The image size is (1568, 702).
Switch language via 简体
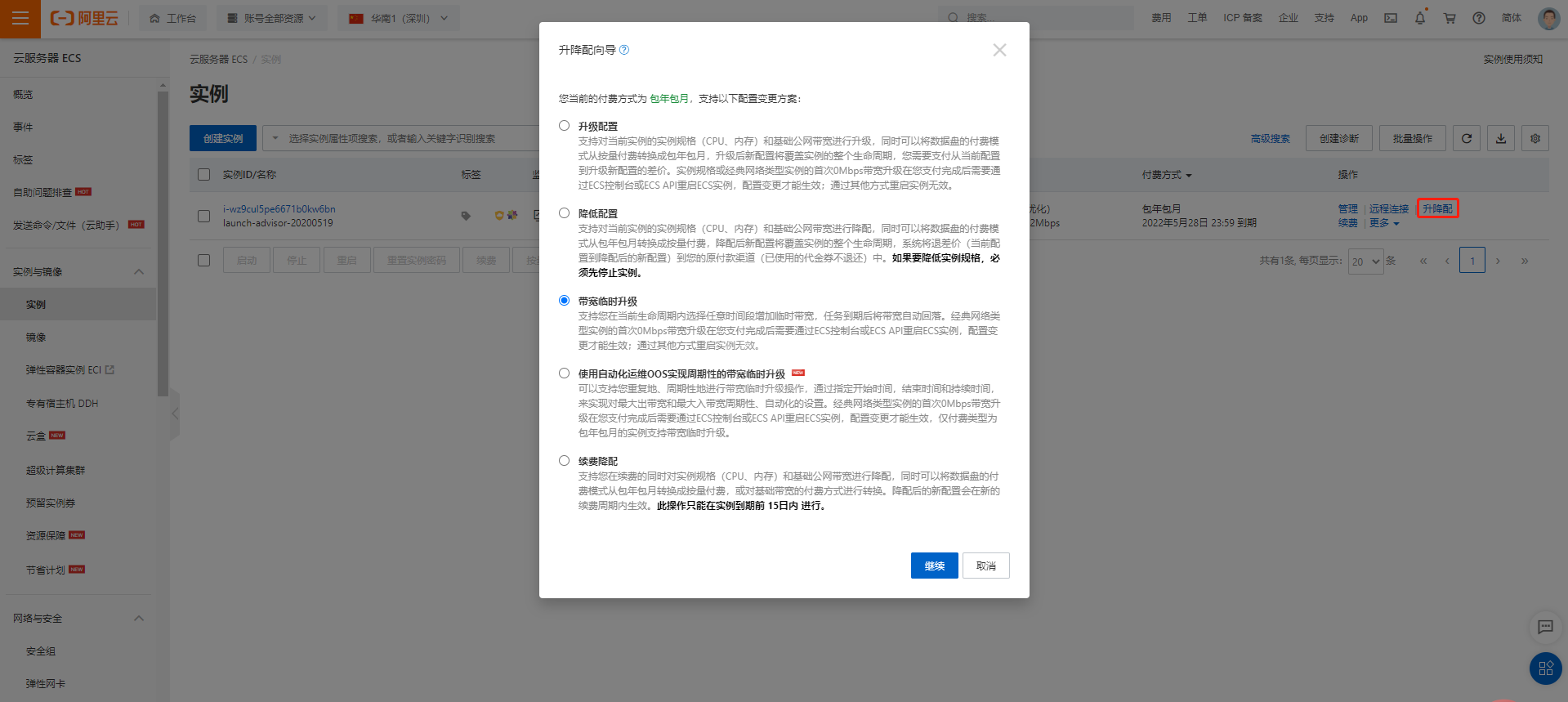pyautogui.click(x=1512, y=18)
